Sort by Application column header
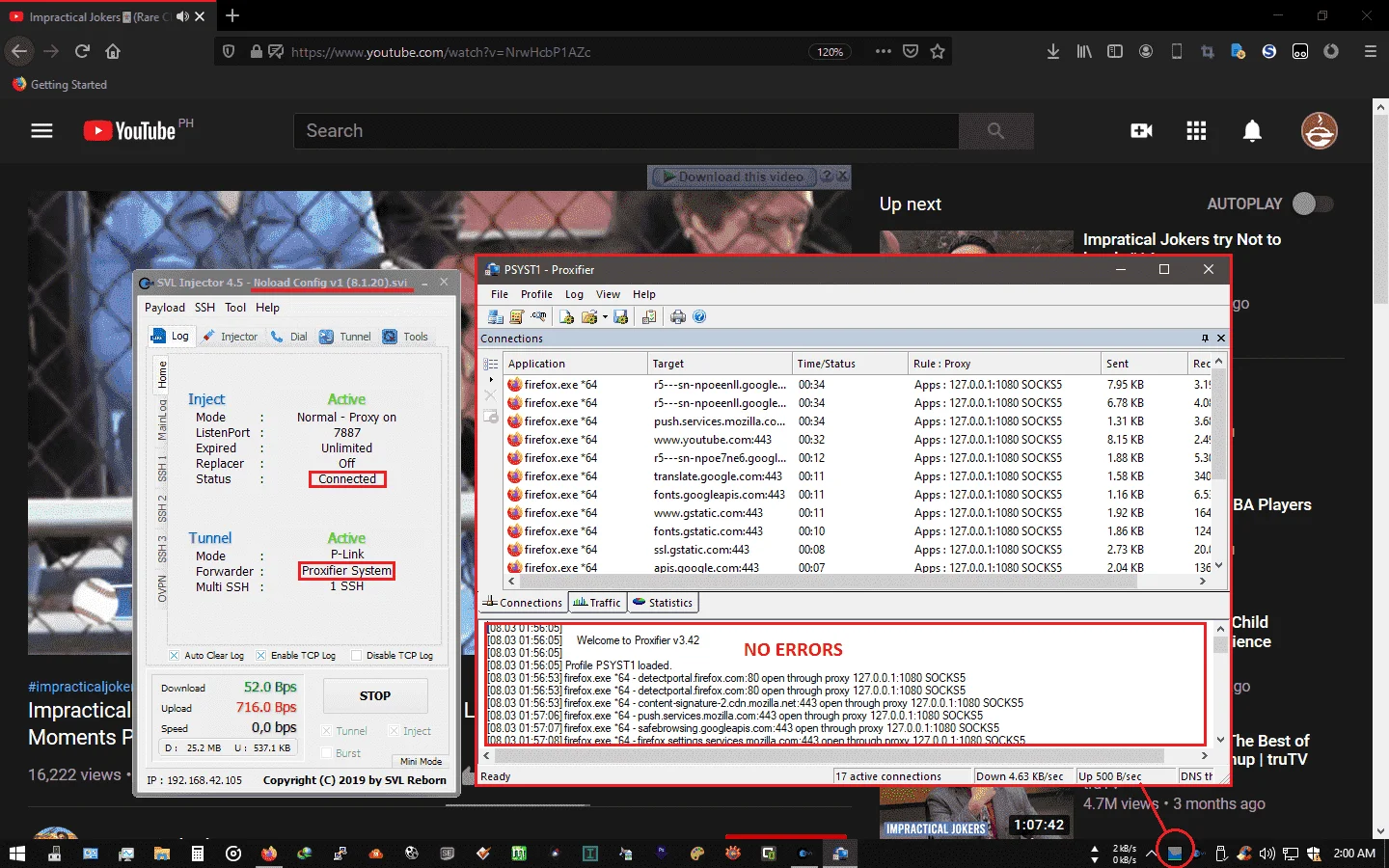Viewport: 1389px width, 868px height. click(x=575, y=364)
